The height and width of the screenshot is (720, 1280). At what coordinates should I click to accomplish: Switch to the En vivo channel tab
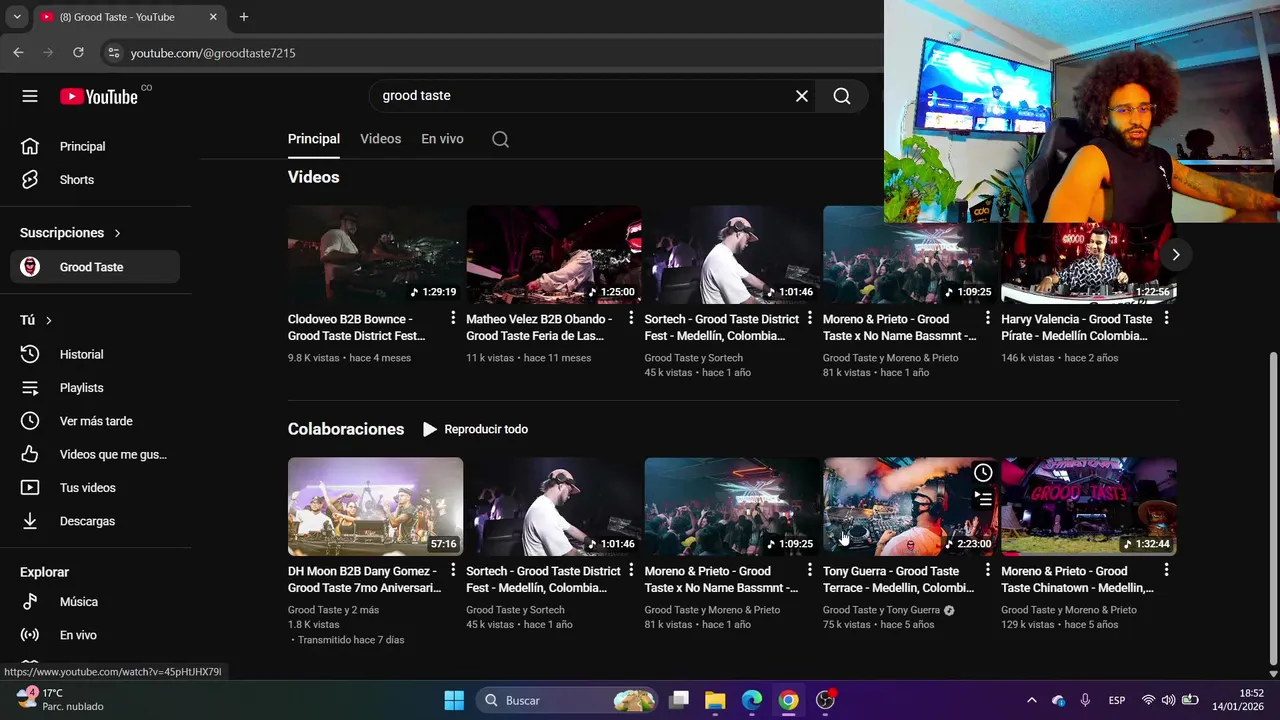click(x=442, y=139)
